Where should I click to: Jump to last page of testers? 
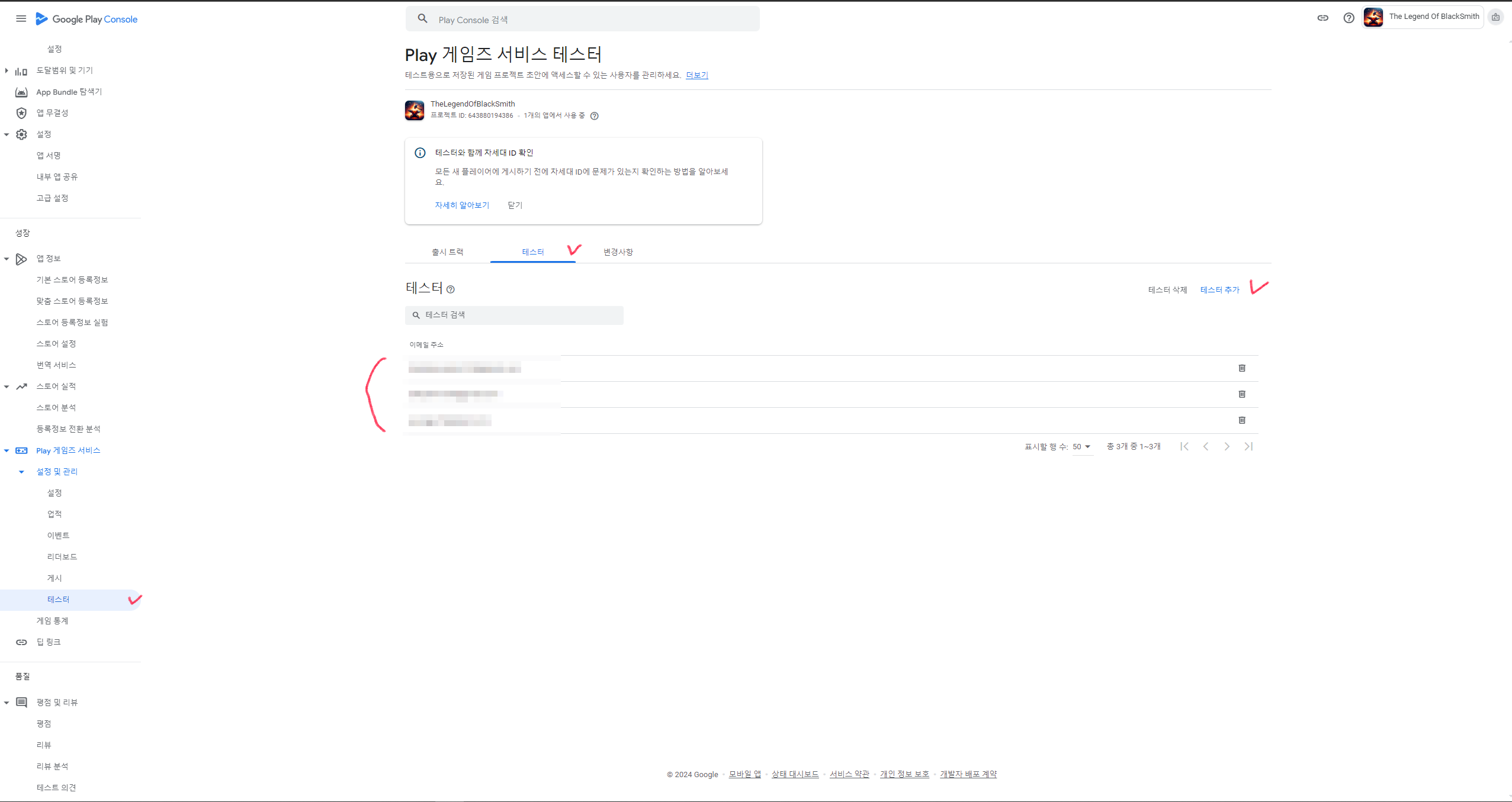point(1248,446)
